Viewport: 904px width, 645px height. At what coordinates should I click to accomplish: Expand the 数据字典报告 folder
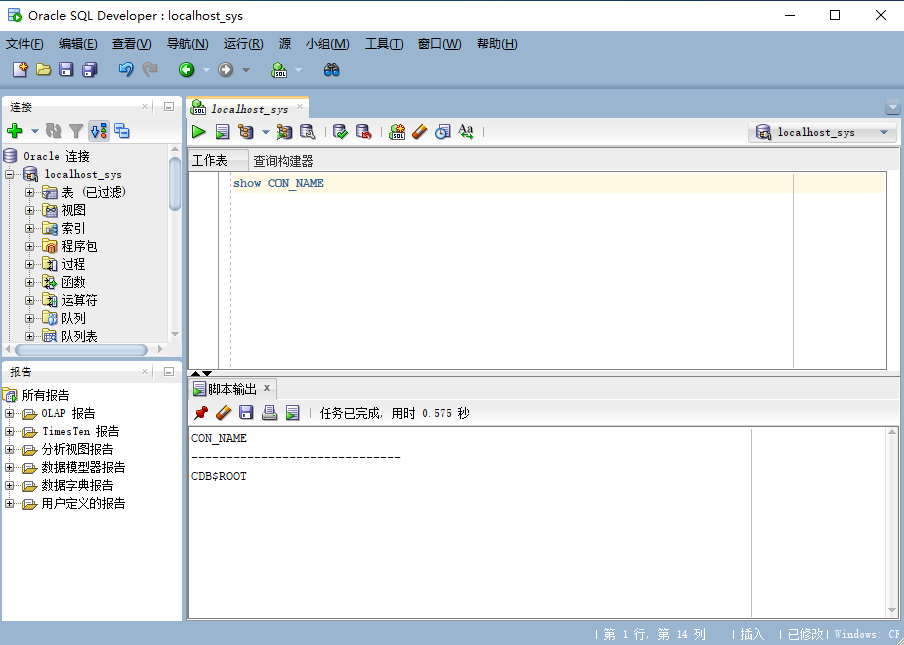10,485
